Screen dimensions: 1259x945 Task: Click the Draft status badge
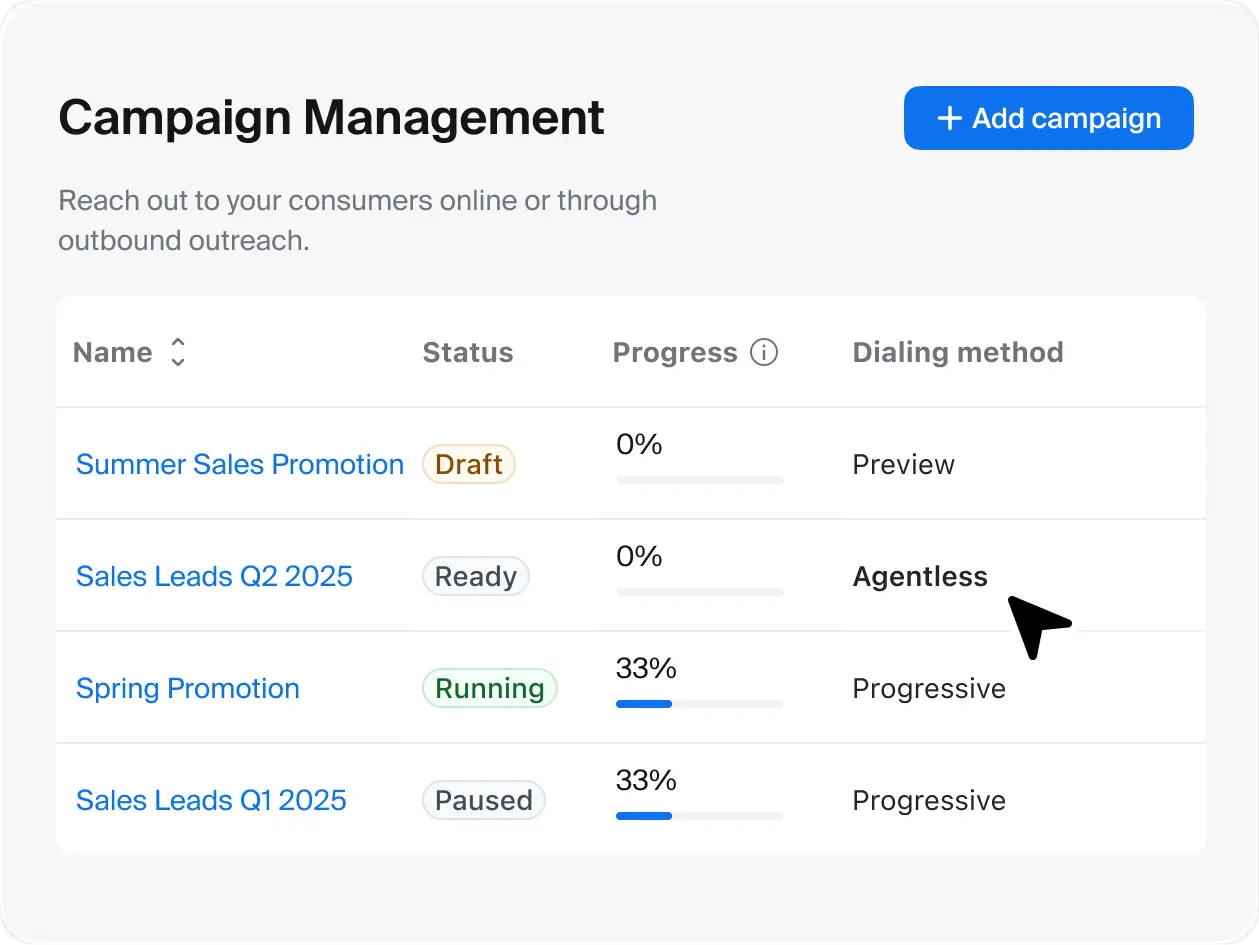click(468, 464)
